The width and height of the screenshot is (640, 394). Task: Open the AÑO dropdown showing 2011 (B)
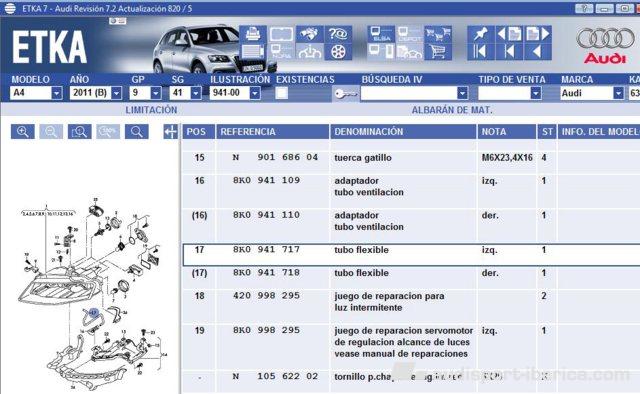pos(116,93)
